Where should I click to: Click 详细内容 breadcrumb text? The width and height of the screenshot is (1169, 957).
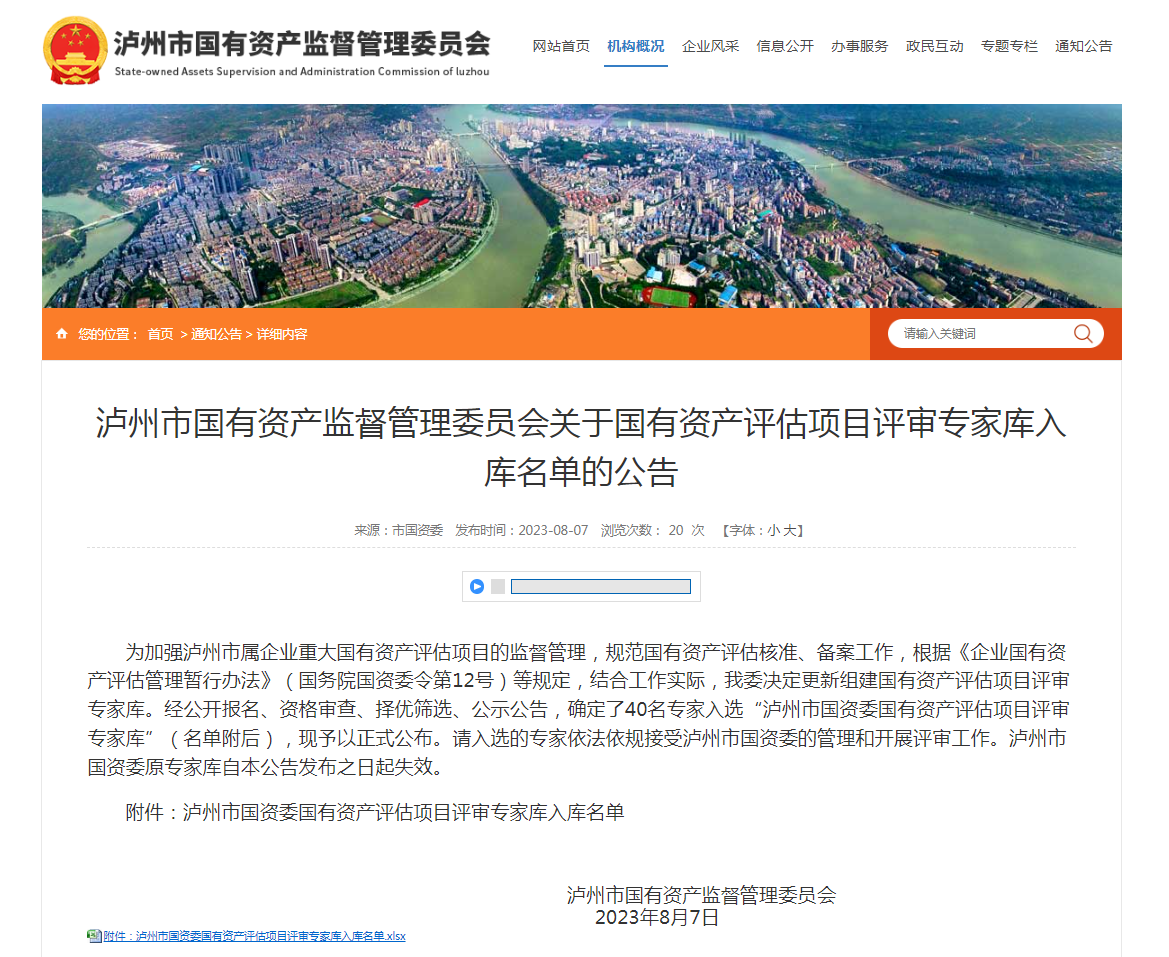click(x=282, y=334)
